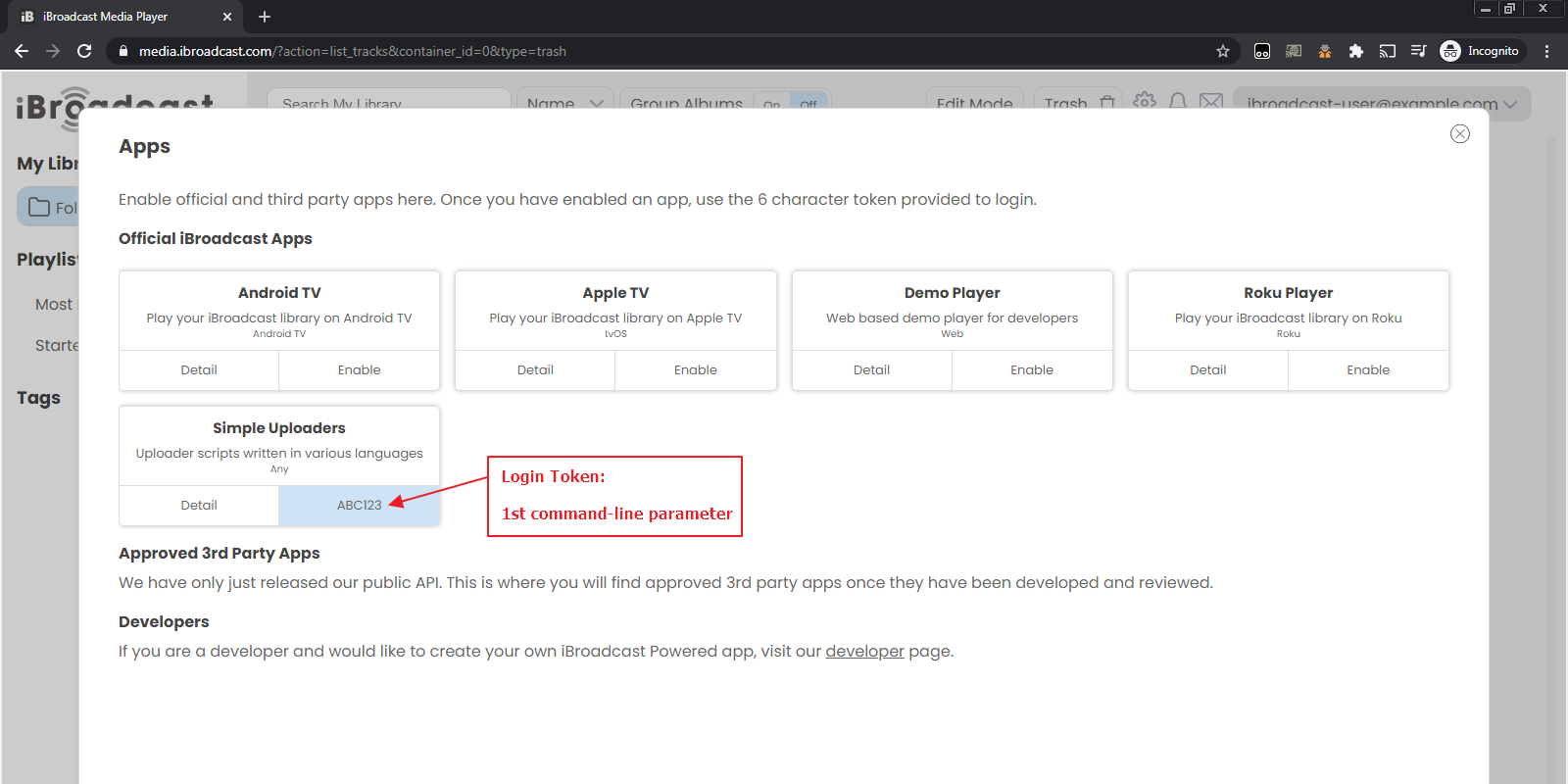Screen dimensions: 1568x784
Task: Open a new browser tab with plus
Action: (265, 17)
